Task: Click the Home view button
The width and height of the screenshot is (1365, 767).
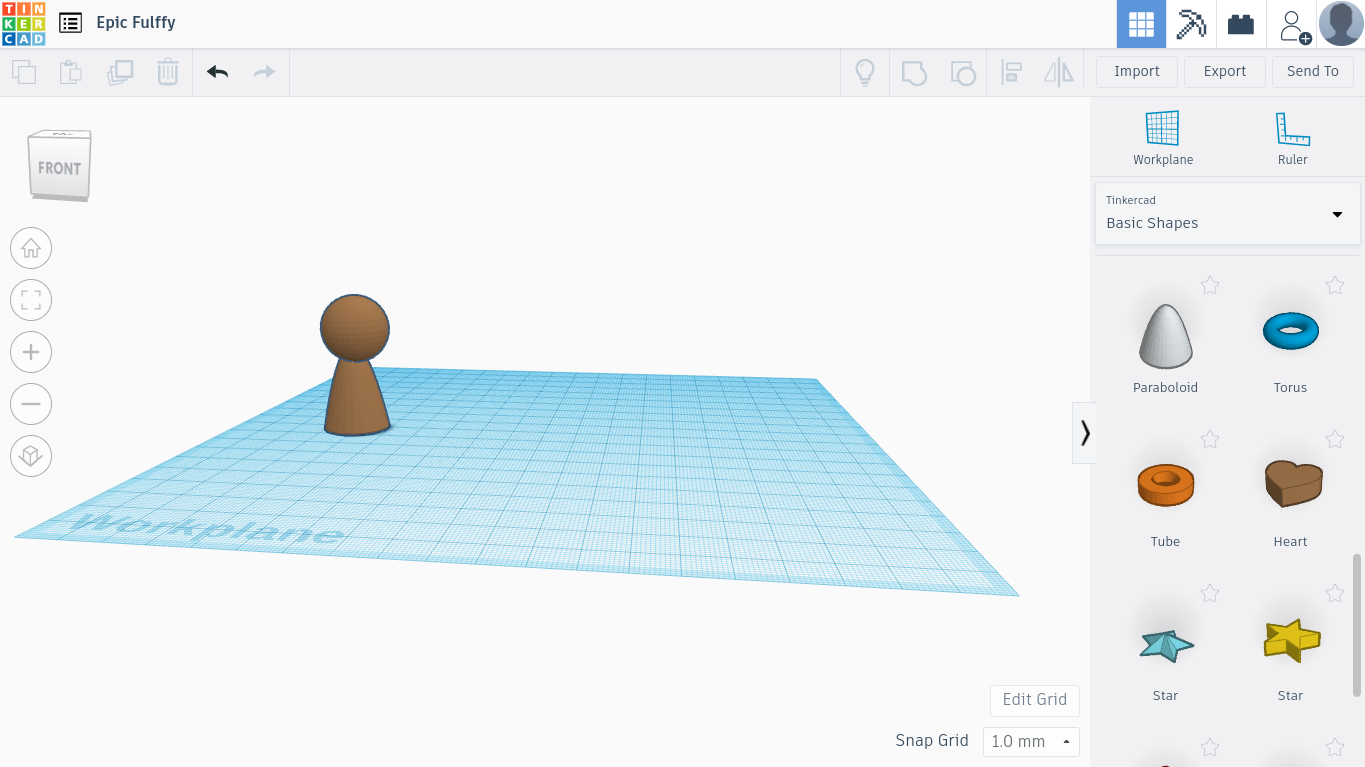Action: tap(31, 248)
